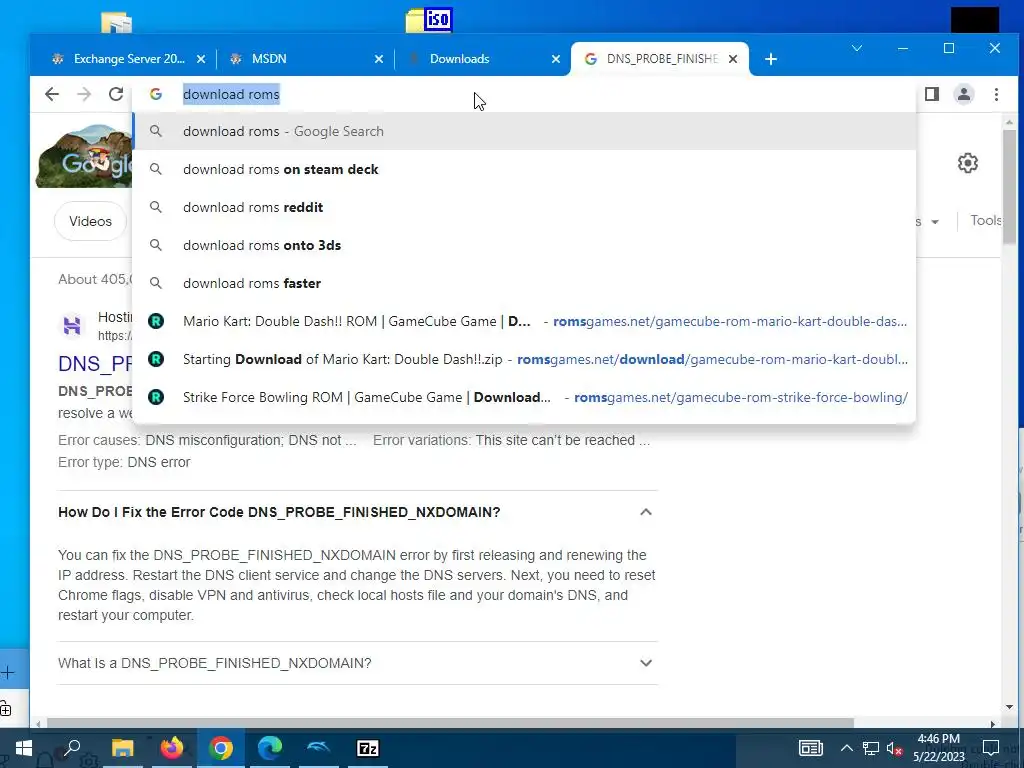Open the Chrome profile avatar
Viewport: 1024px width, 768px height.
coord(964,94)
